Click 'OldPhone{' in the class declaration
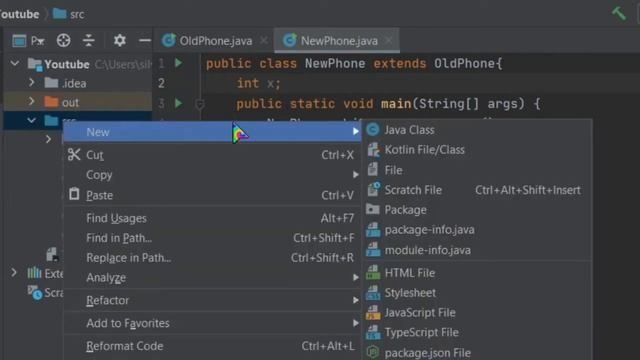 click(468, 64)
